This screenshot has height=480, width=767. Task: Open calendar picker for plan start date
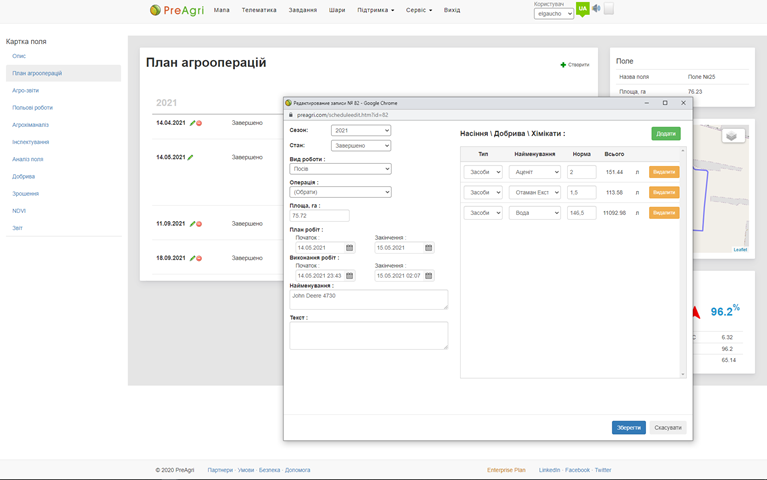pyautogui.click(x=350, y=248)
